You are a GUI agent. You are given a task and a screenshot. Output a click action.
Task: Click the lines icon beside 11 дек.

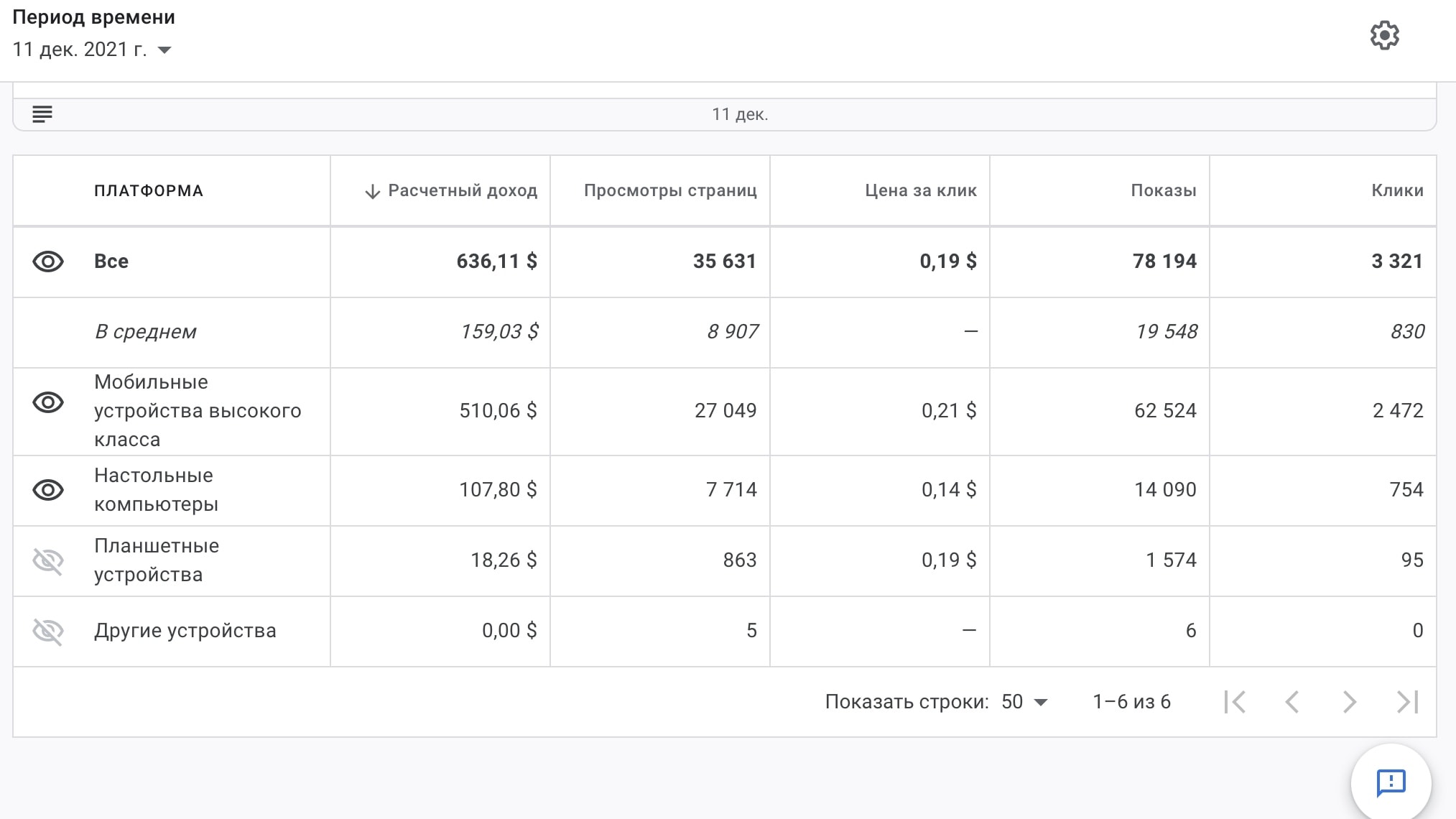click(x=42, y=114)
